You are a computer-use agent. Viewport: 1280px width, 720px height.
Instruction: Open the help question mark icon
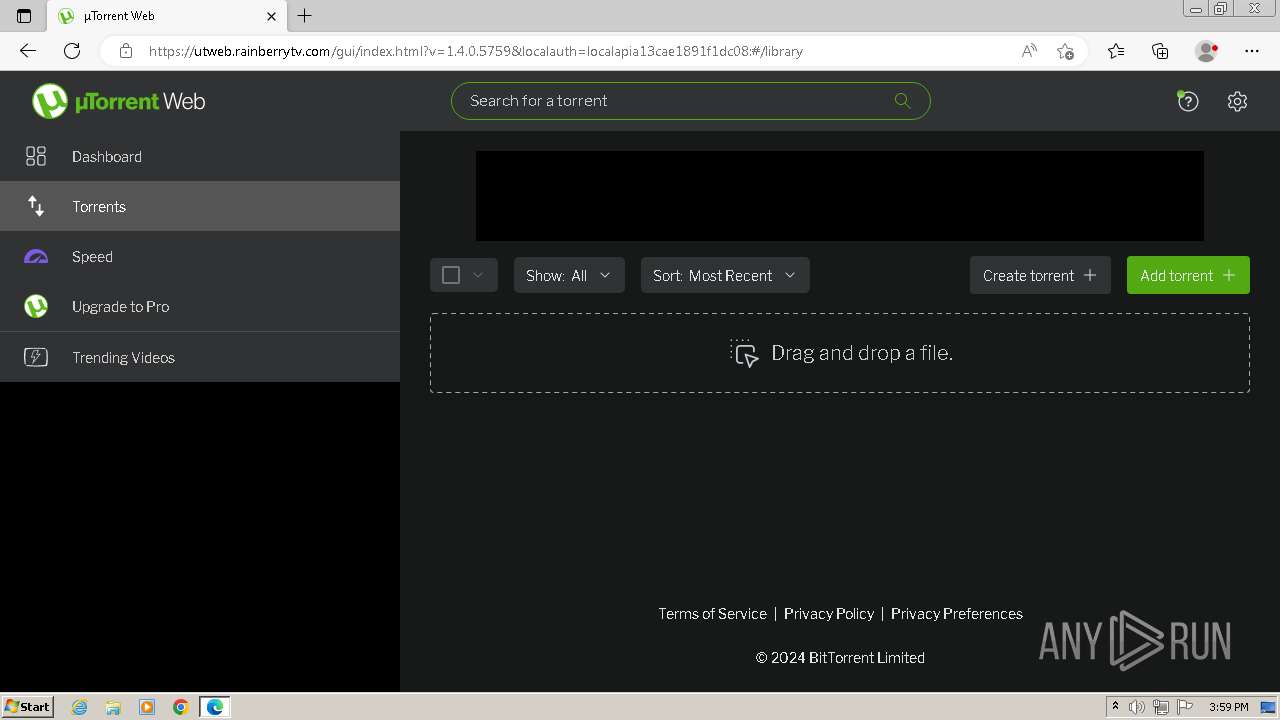[x=1187, y=100]
